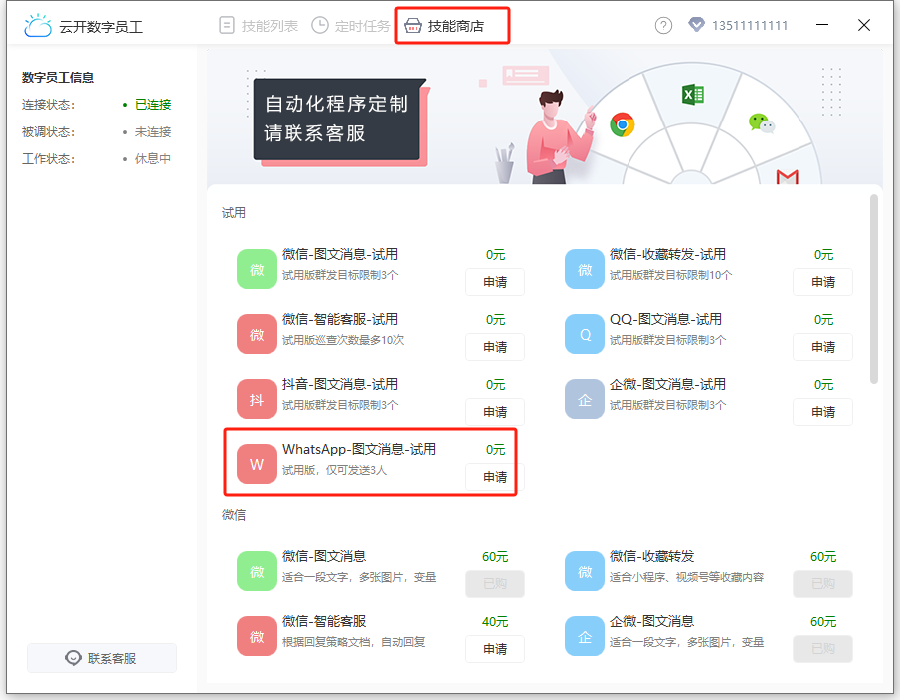
Task: Open the help question mark icon
Action: pos(663,26)
